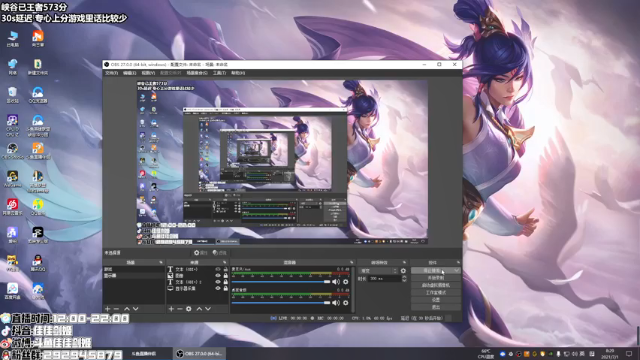Click the transition duration input field
The image size is (640, 360).
384,279
